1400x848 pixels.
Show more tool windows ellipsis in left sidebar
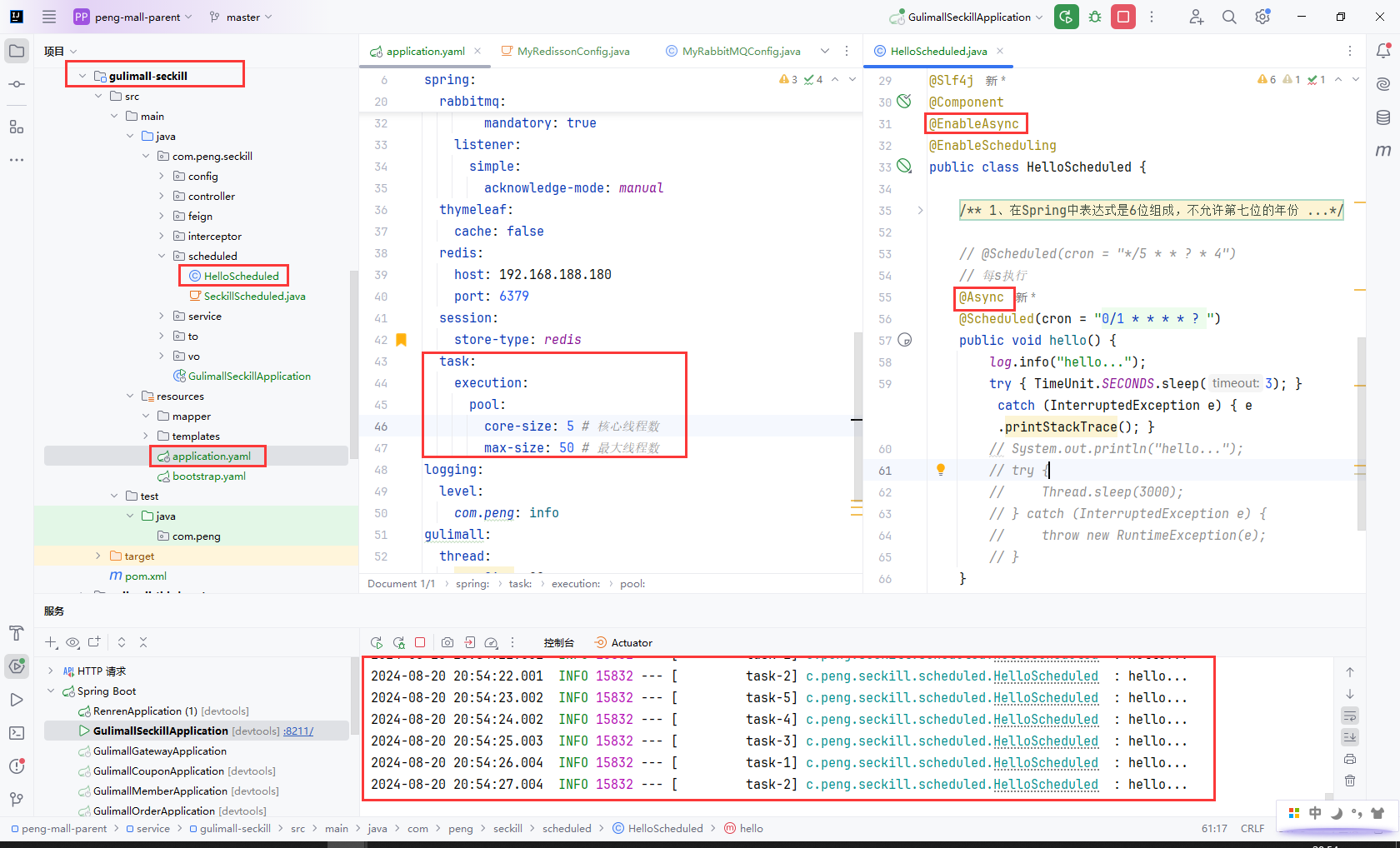click(17, 159)
